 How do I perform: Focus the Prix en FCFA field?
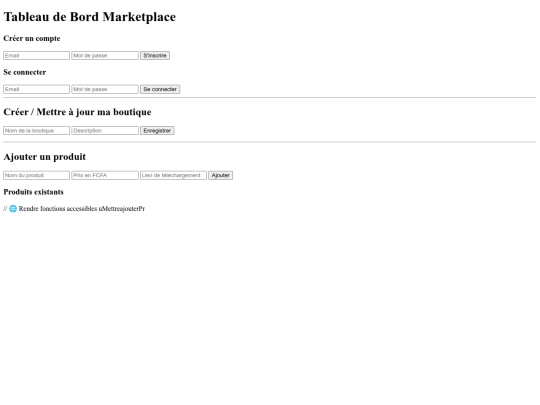(105, 175)
